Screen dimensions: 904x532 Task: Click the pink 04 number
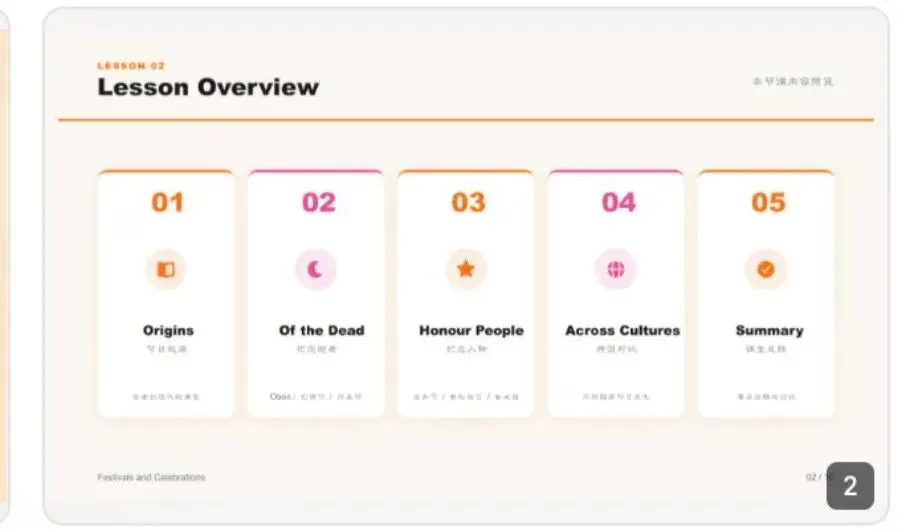click(619, 202)
